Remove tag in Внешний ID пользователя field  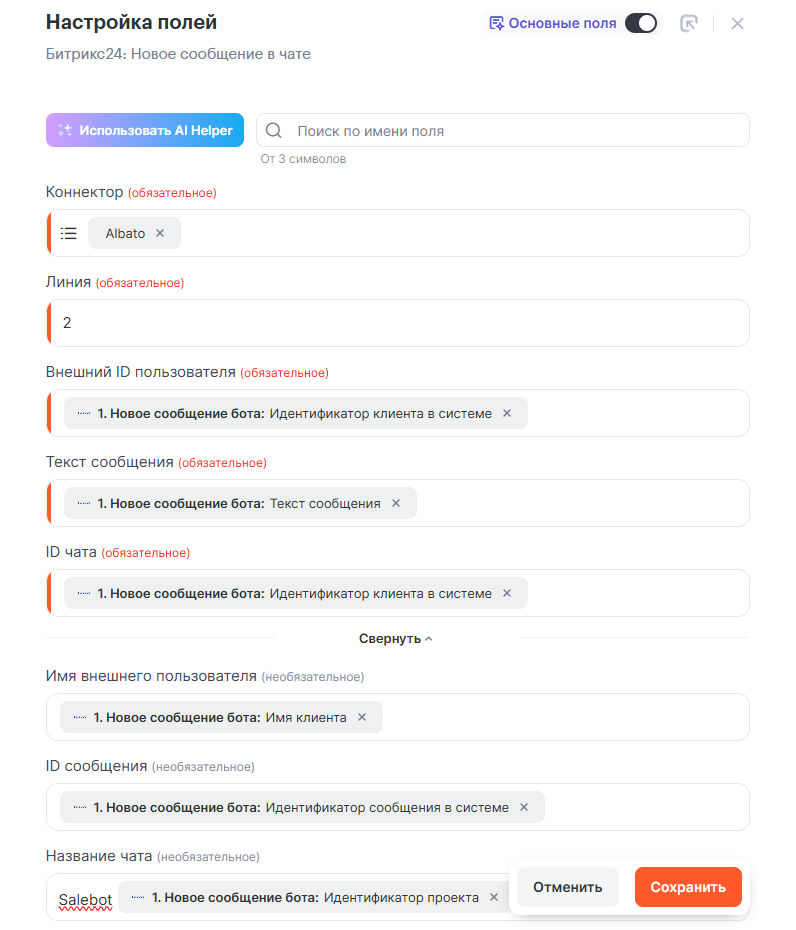(x=507, y=413)
